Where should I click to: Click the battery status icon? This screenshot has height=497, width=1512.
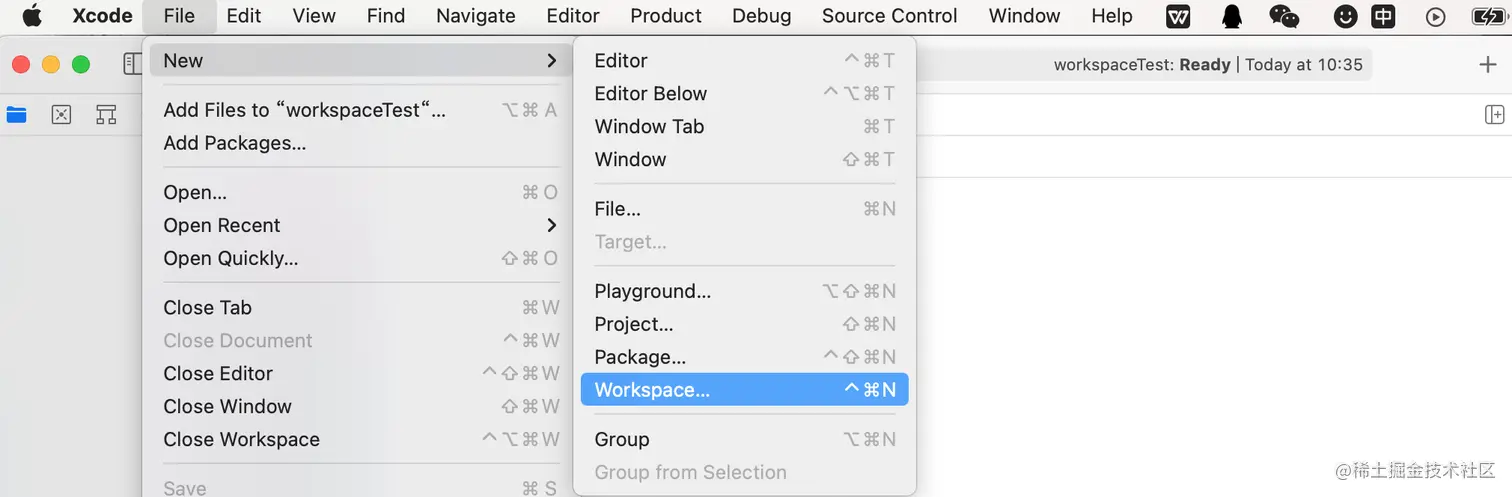click(1488, 16)
